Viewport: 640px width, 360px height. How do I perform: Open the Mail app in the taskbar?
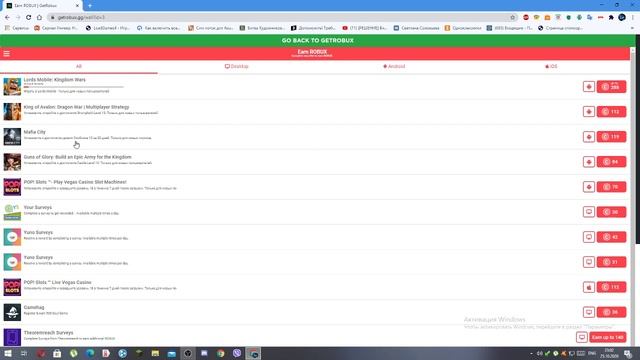pyautogui.click(x=171, y=353)
